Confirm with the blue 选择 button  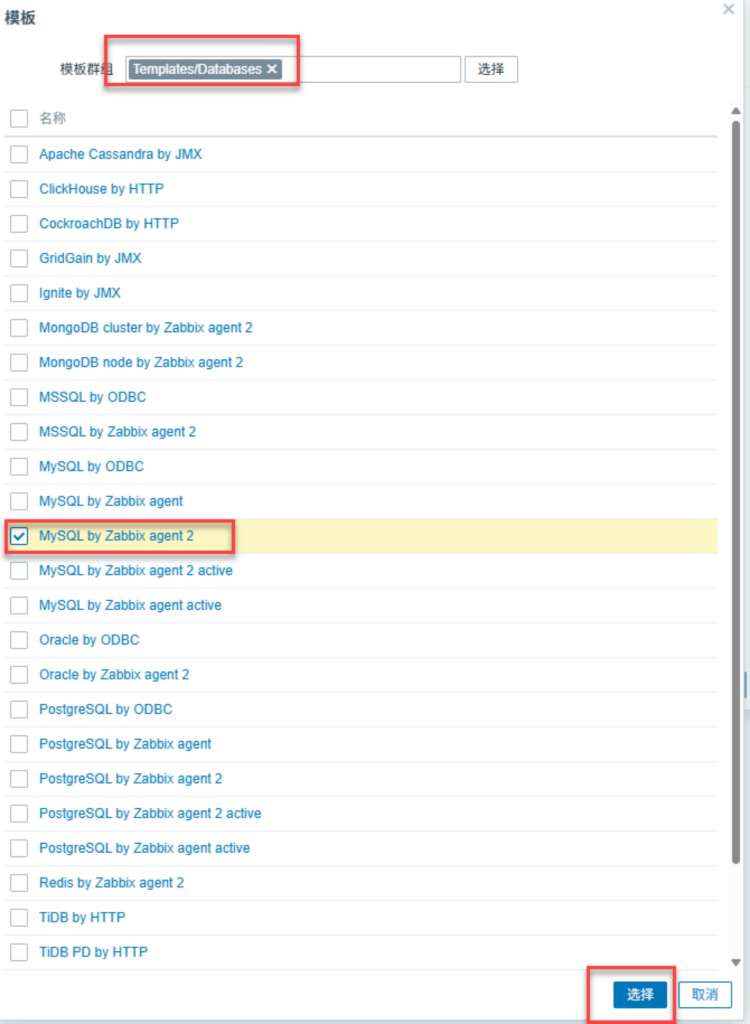pos(640,994)
